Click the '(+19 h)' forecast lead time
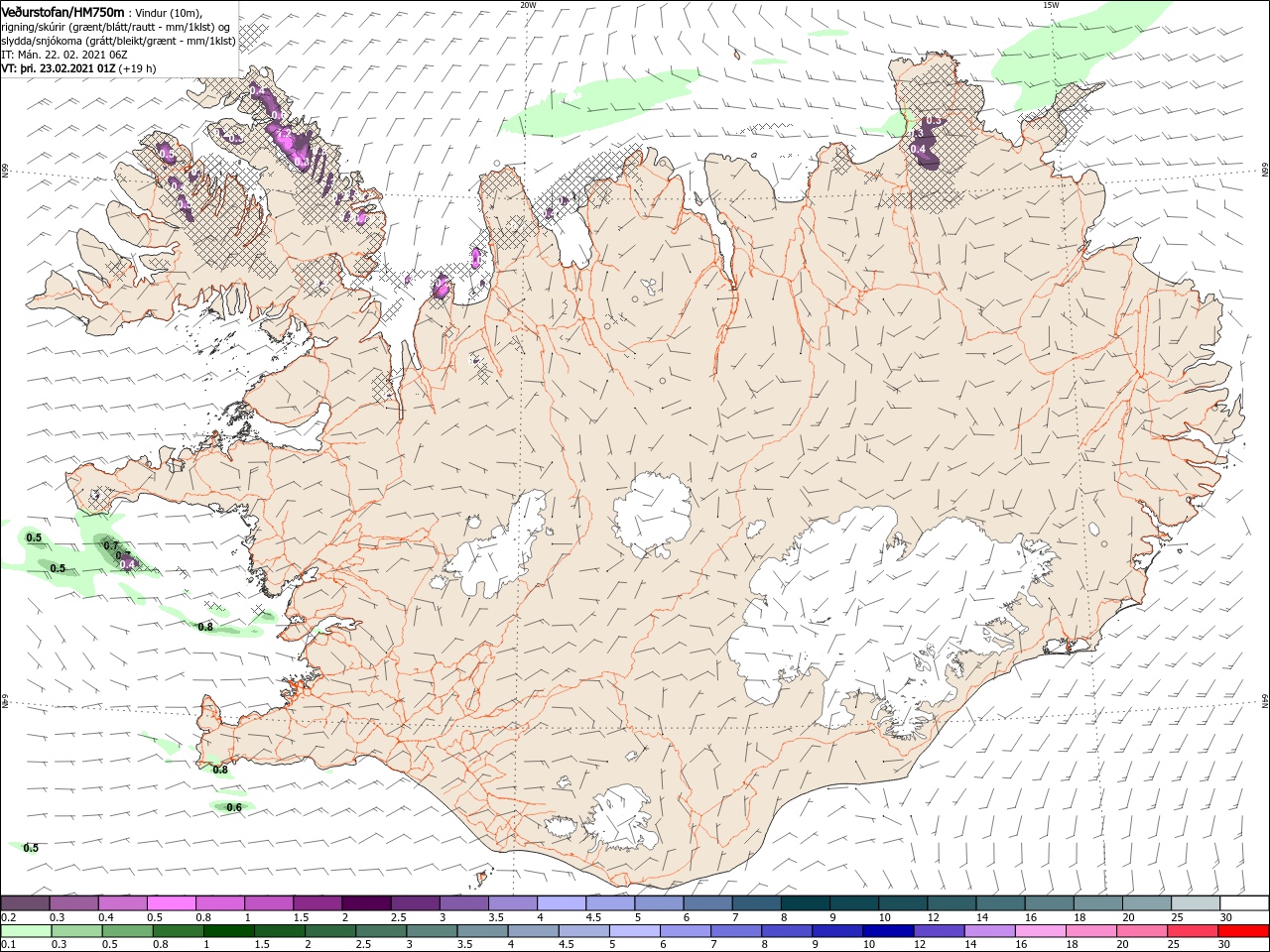The height and width of the screenshot is (952, 1270). (137, 68)
